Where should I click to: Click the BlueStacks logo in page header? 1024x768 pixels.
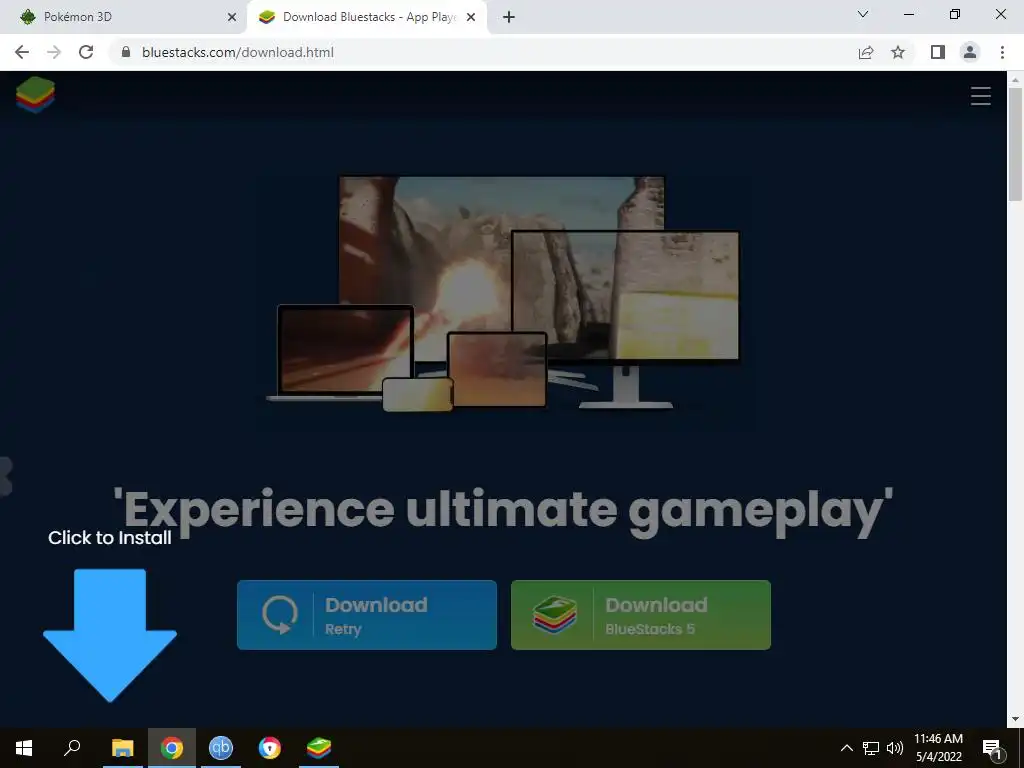click(35, 95)
